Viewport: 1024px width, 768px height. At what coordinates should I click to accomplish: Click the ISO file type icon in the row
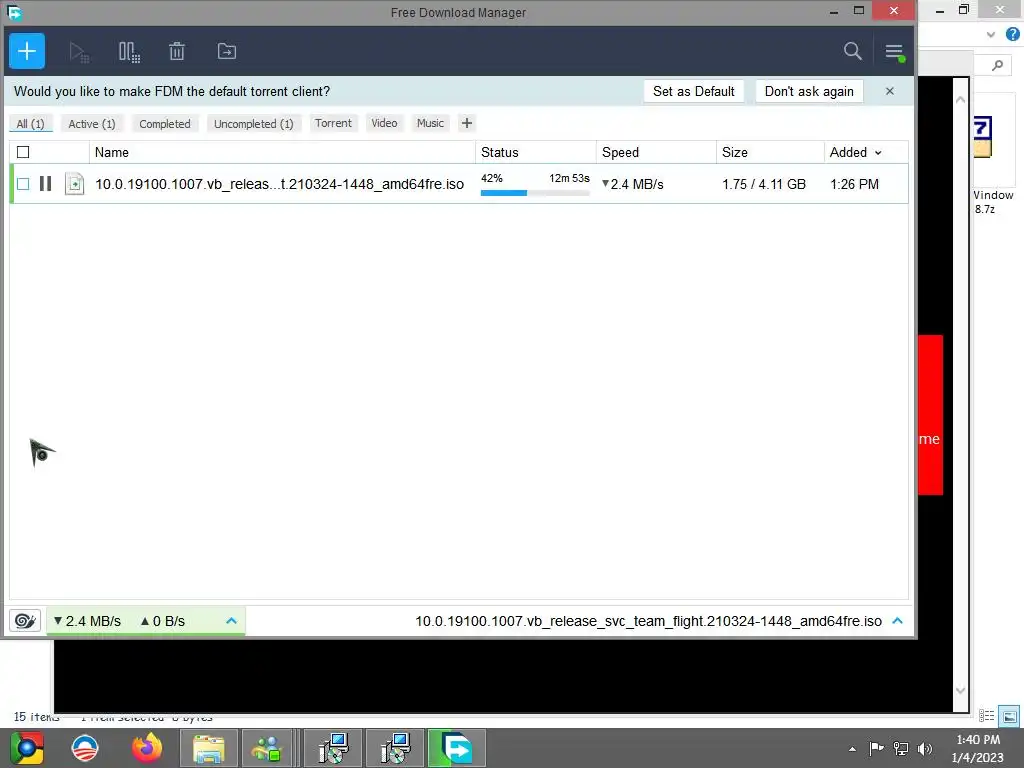(74, 184)
